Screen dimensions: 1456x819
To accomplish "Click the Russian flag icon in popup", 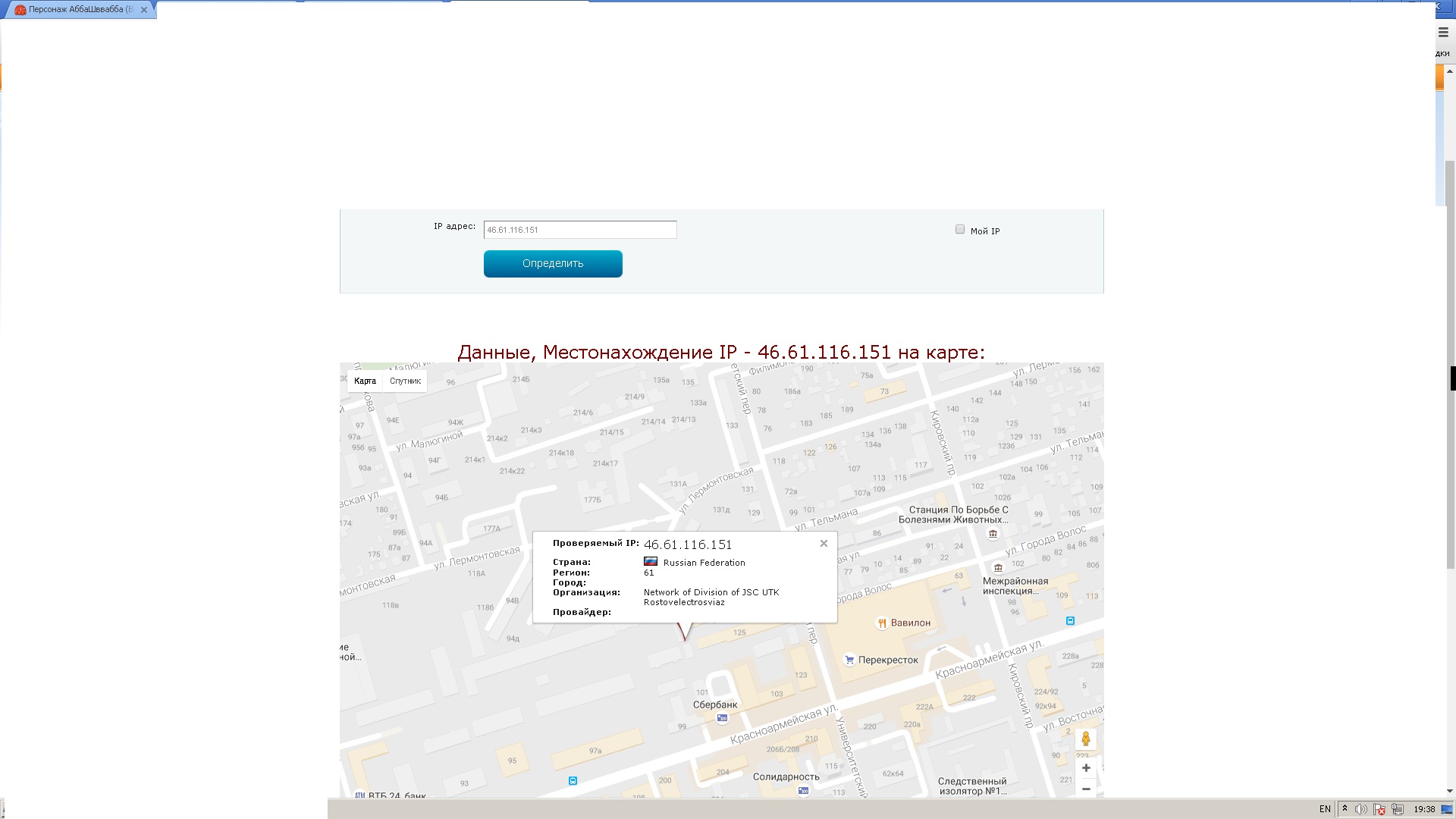I will [651, 562].
